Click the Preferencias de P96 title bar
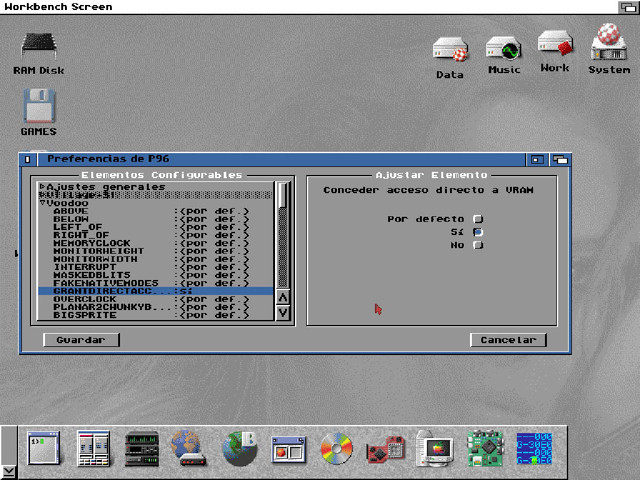 point(281,160)
